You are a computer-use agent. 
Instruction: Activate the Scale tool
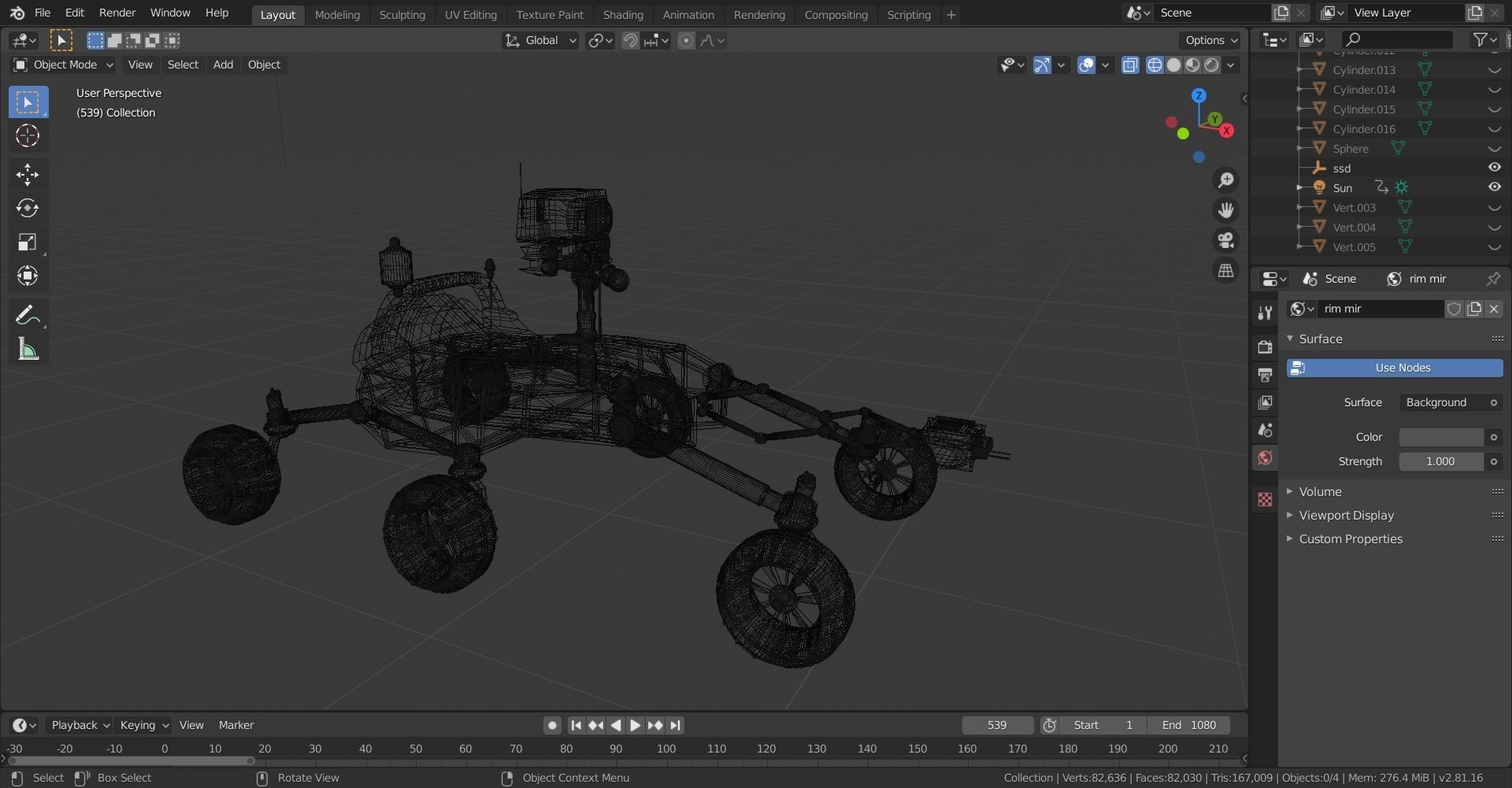[x=28, y=242]
